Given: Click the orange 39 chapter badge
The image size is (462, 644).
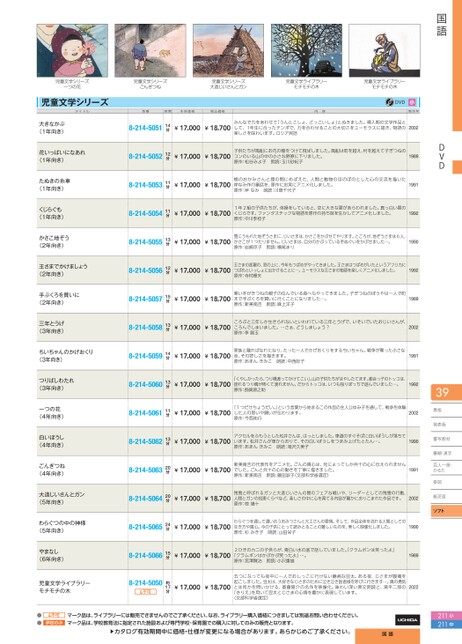Looking at the screenshot, I should [x=446, y=392].
